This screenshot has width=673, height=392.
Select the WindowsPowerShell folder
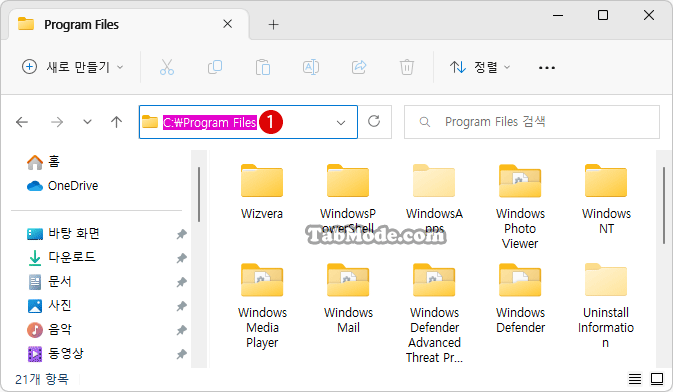point(348,199)
